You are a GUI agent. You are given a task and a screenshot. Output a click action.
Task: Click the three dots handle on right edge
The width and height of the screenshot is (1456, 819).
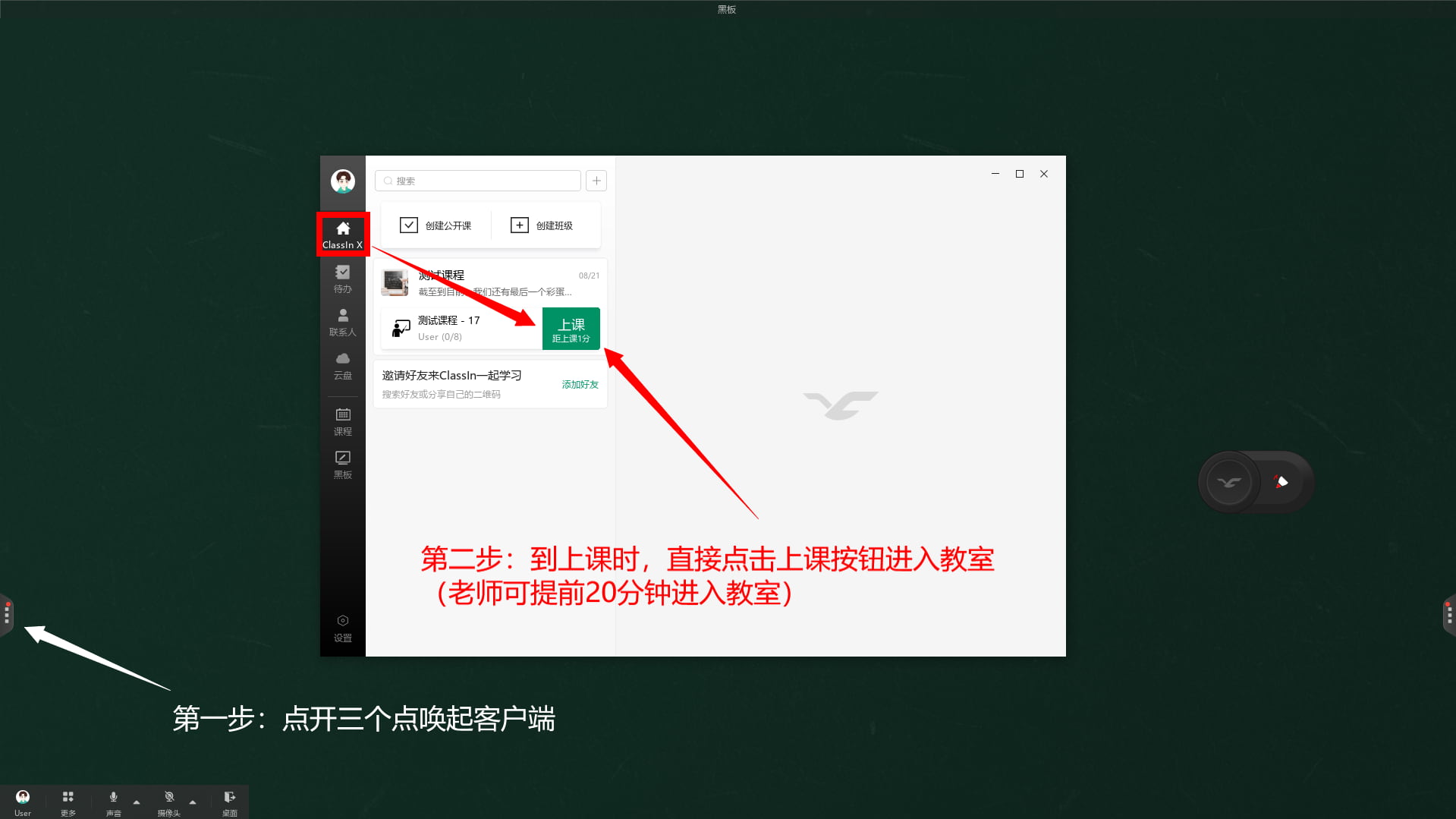tap(1449, 613)
